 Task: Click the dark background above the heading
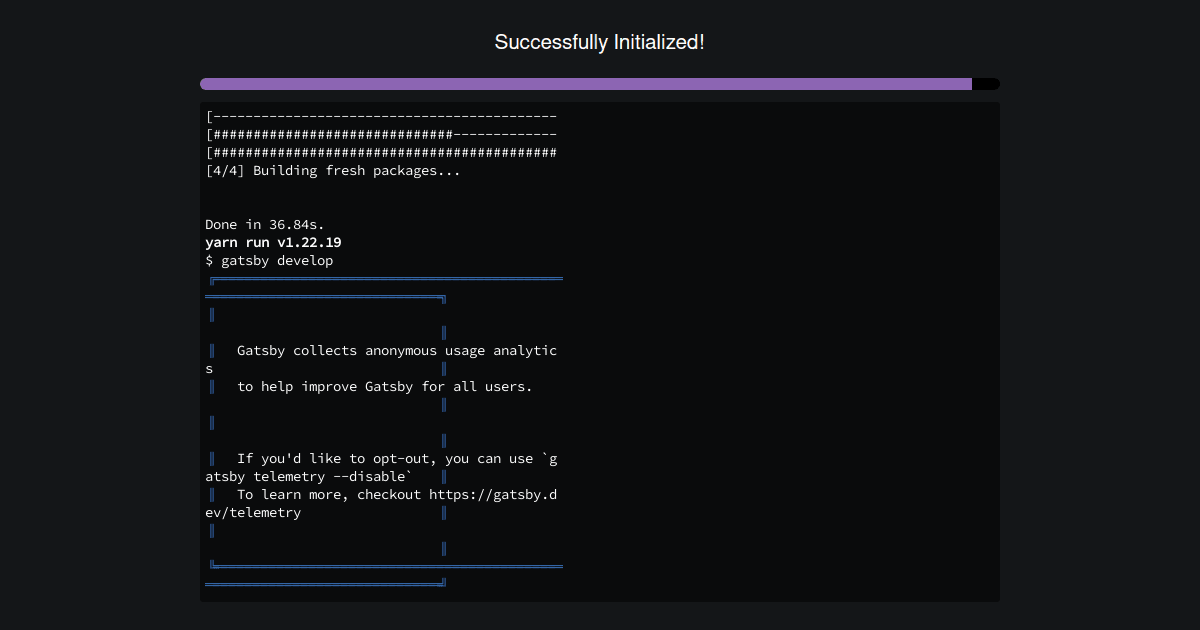(x=599, y=12)
